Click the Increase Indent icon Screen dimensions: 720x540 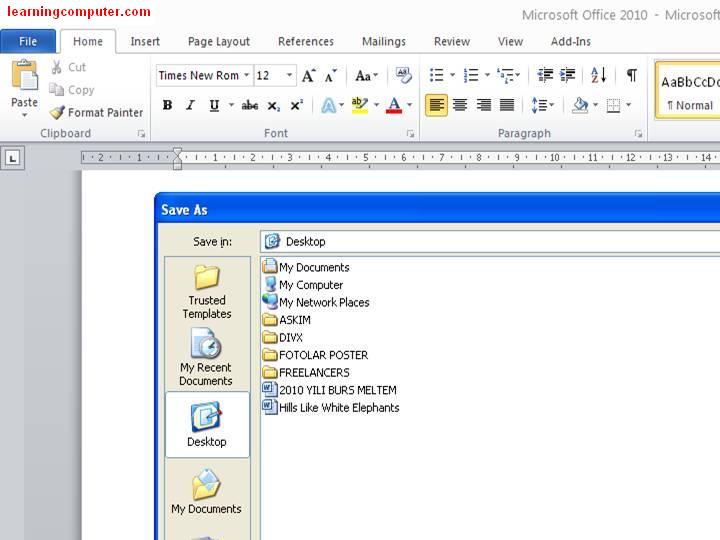point(568,75)
